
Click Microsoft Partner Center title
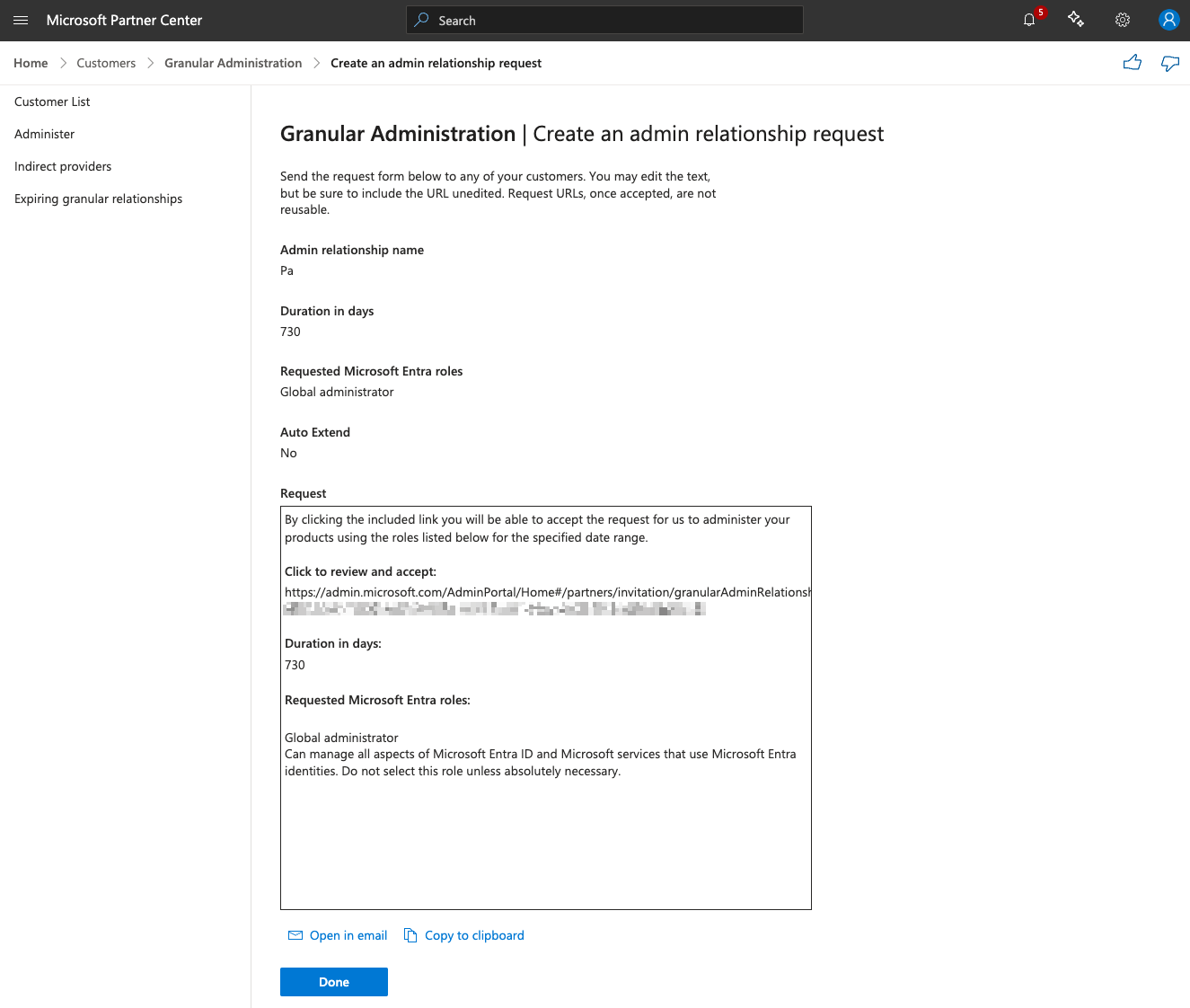pyautogui.click(x=124, y=20)
